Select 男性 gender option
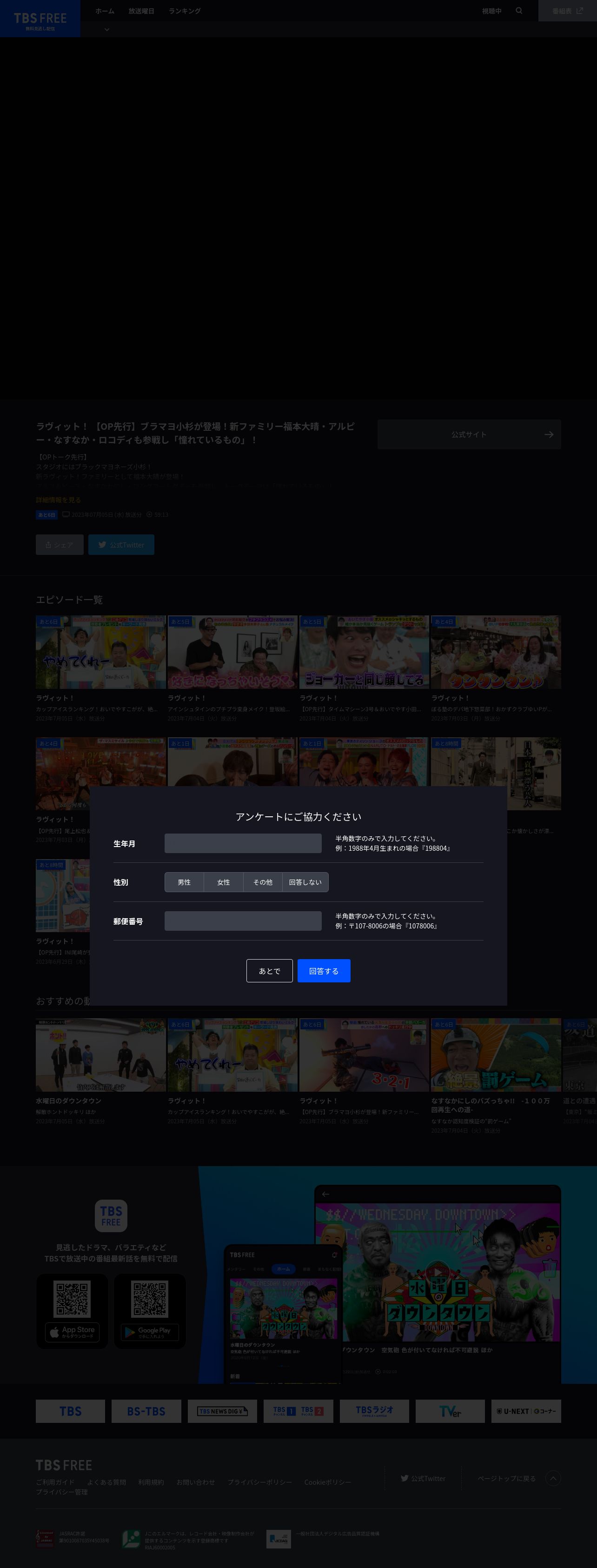The height and width of the screenshot is (1568, 597). pos(184,882)
